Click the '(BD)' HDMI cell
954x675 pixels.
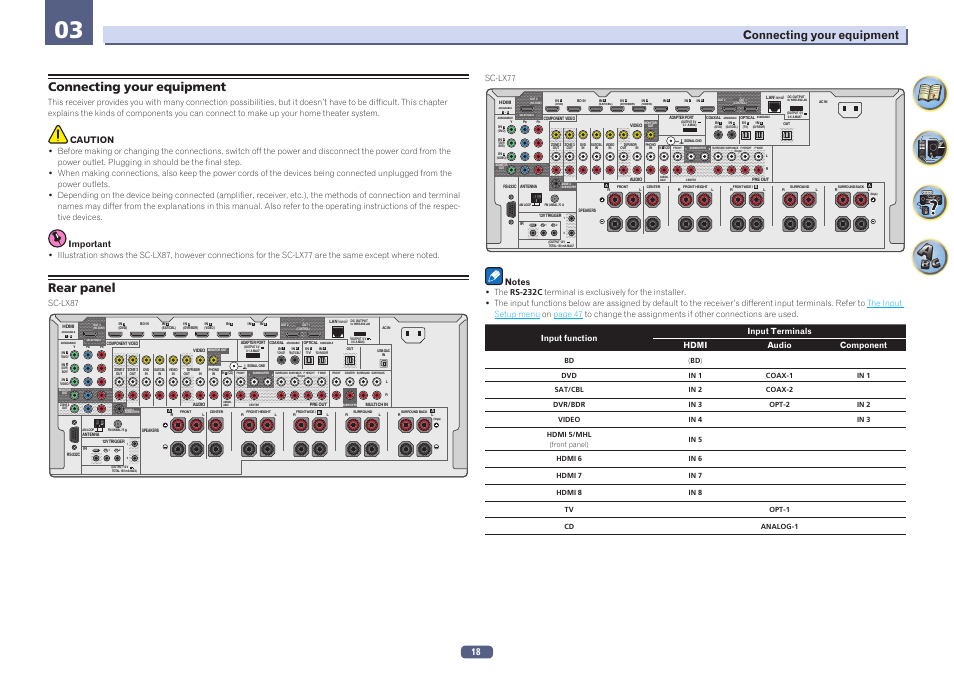(695, 360)
